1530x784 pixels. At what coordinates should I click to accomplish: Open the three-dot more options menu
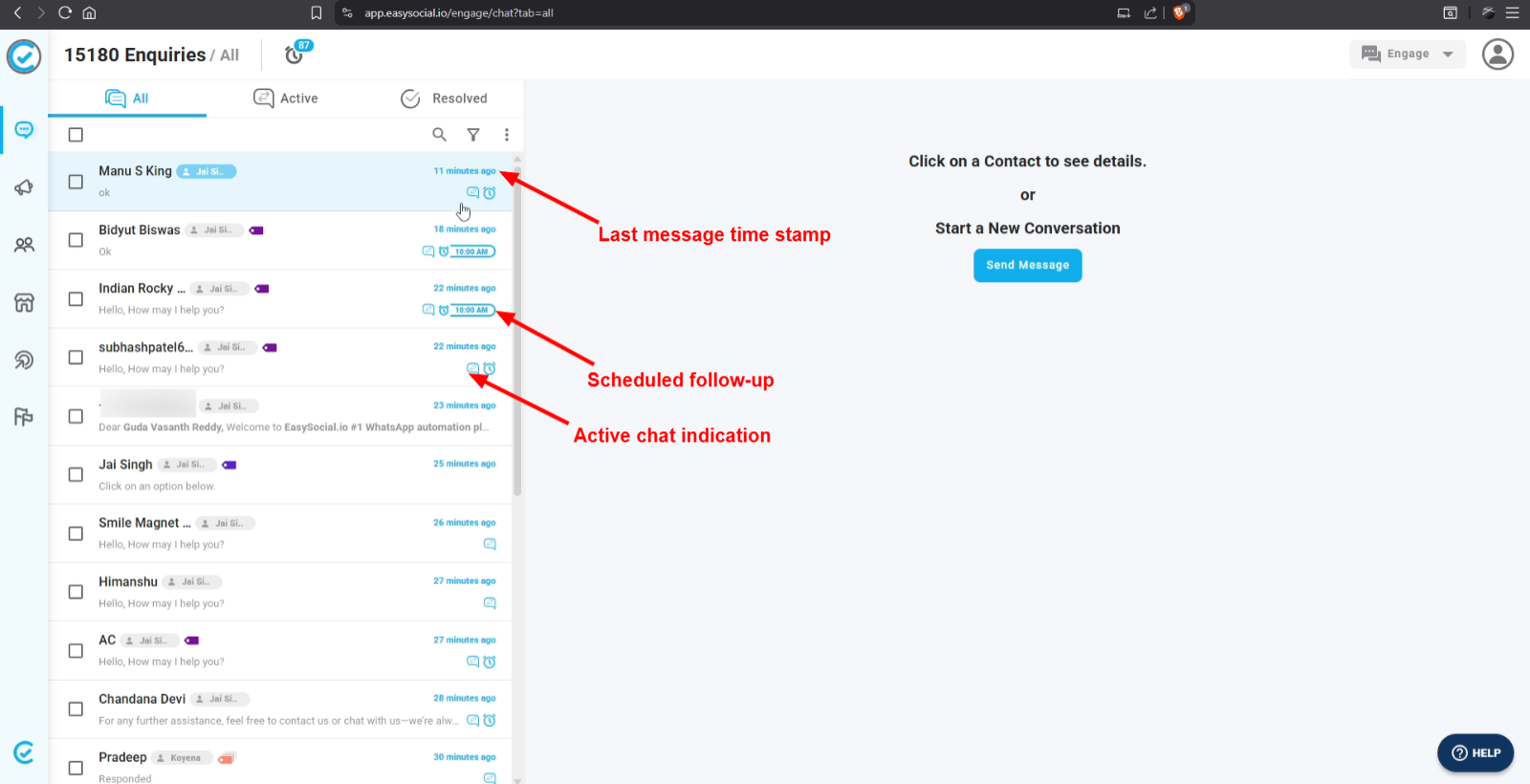tap(507, 135)
